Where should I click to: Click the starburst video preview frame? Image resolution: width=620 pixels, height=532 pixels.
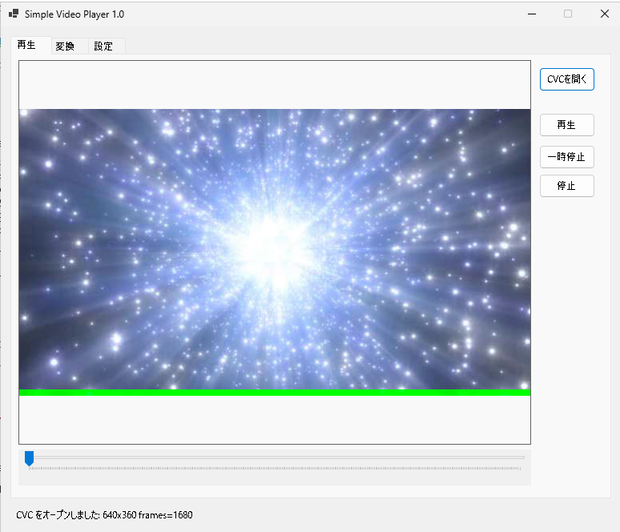tap(274, 252)
